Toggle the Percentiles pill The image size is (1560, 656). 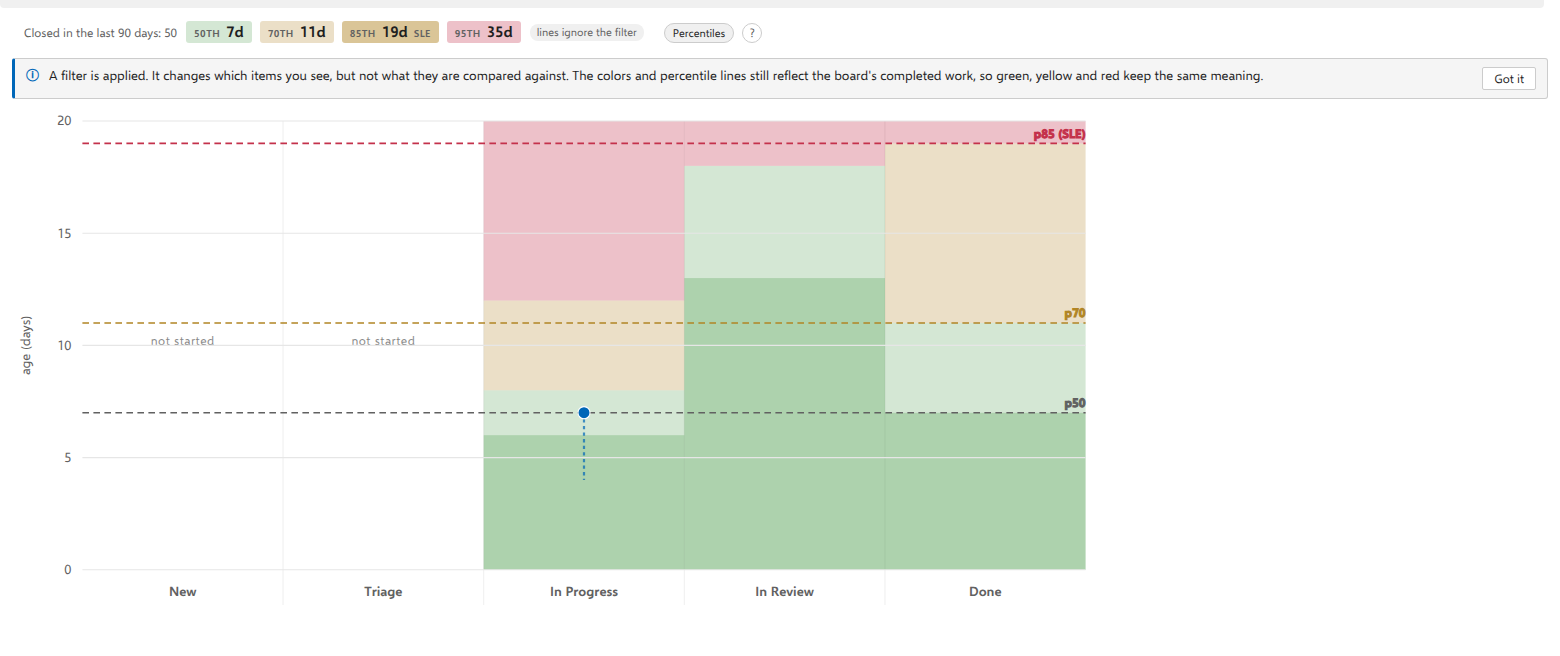pos(699,33)
